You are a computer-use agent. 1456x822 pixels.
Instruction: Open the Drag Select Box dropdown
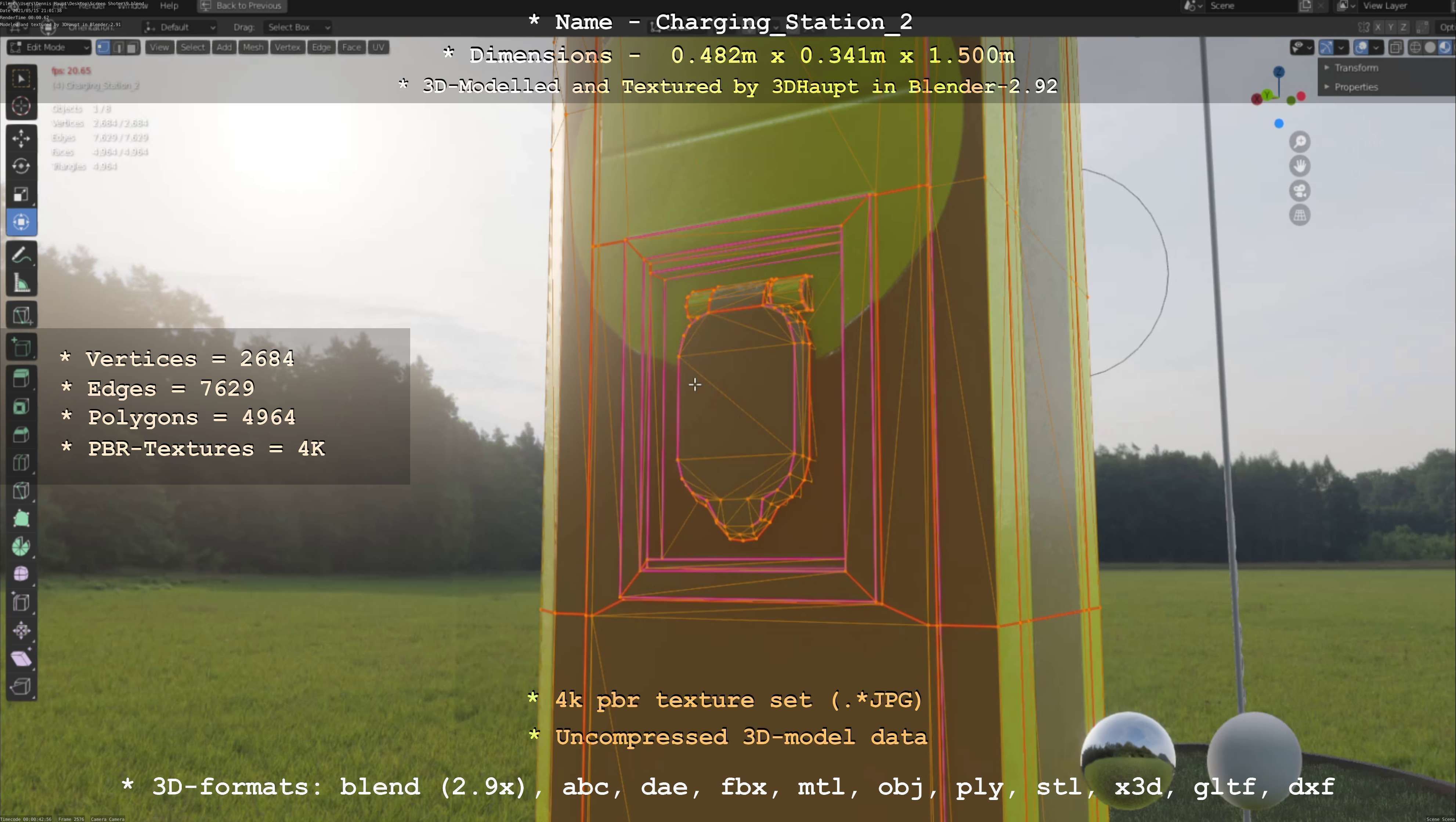297,27
